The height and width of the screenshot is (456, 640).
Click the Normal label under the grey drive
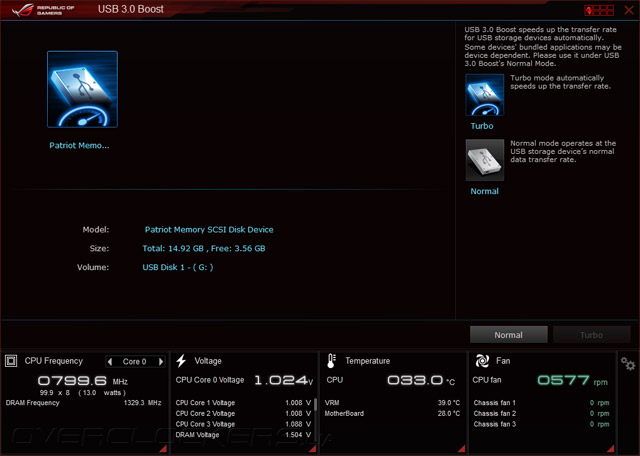point(484,191)
